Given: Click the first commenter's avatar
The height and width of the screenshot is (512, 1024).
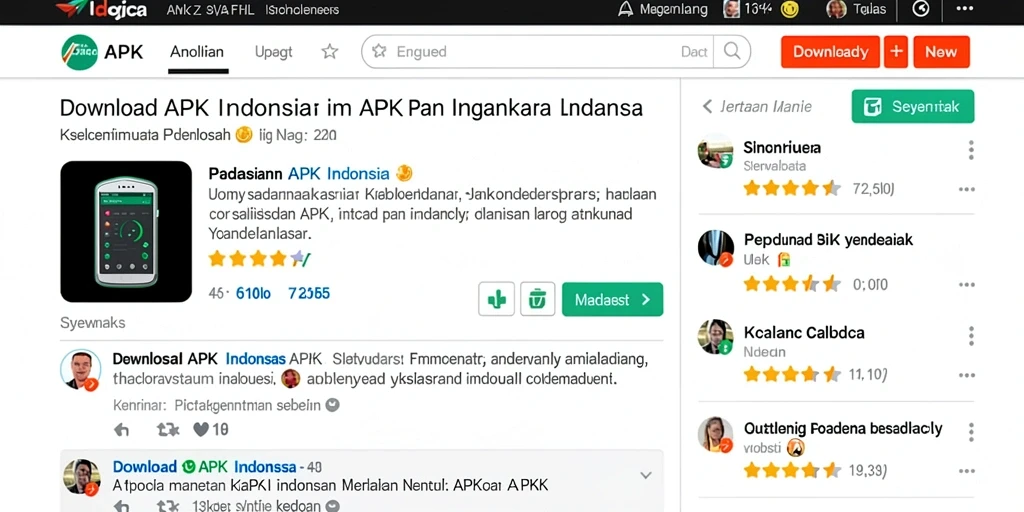Looking at the screenshot, I should tap(80, 370).
